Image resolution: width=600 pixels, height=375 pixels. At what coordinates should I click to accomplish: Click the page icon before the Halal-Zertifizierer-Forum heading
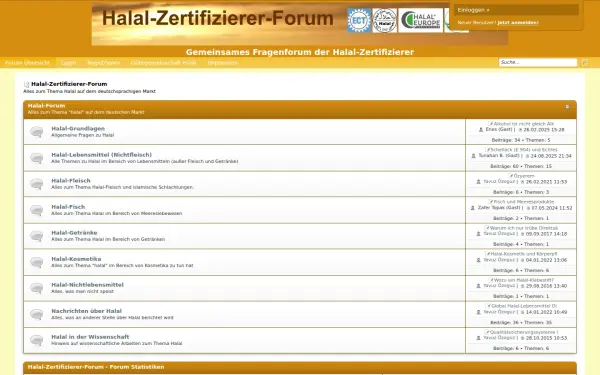(26, 84)
